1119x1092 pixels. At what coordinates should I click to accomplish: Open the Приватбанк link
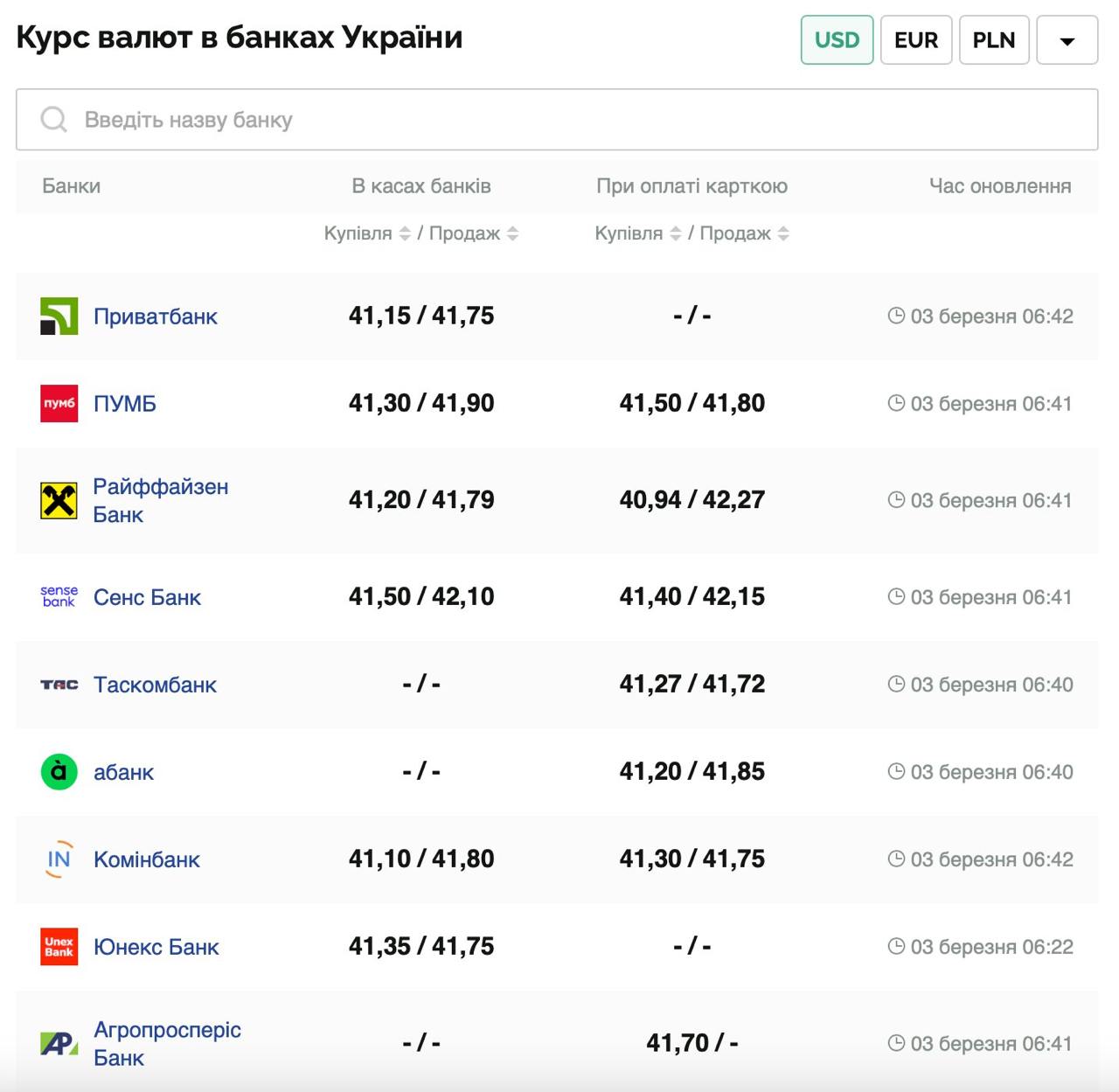tap(155, 316)
